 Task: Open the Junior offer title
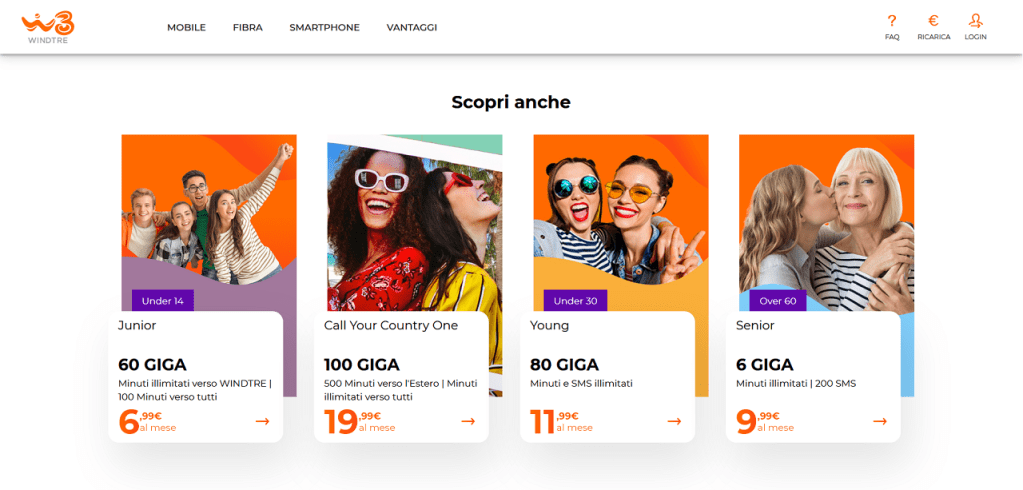137,325
